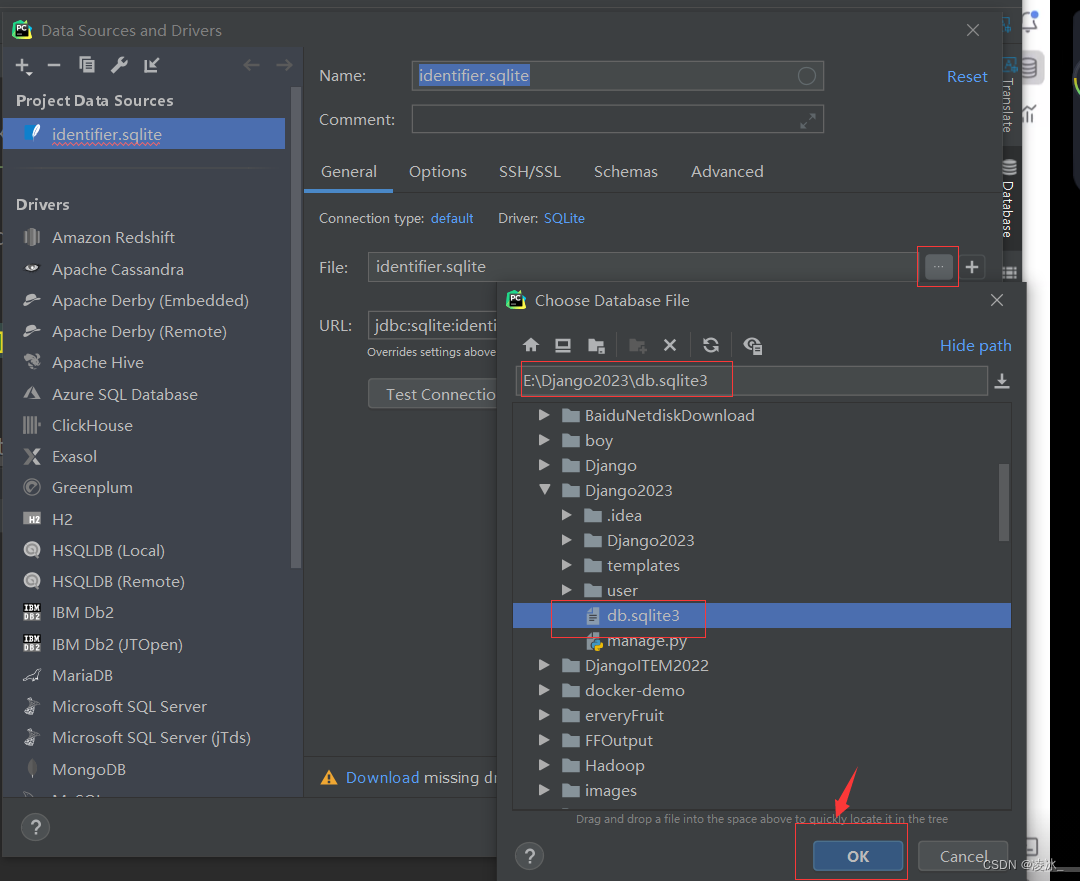Open driver settings via the wrench icon
The width and height of the screenshot is (1080, 881).
click(x=119, y=65)
